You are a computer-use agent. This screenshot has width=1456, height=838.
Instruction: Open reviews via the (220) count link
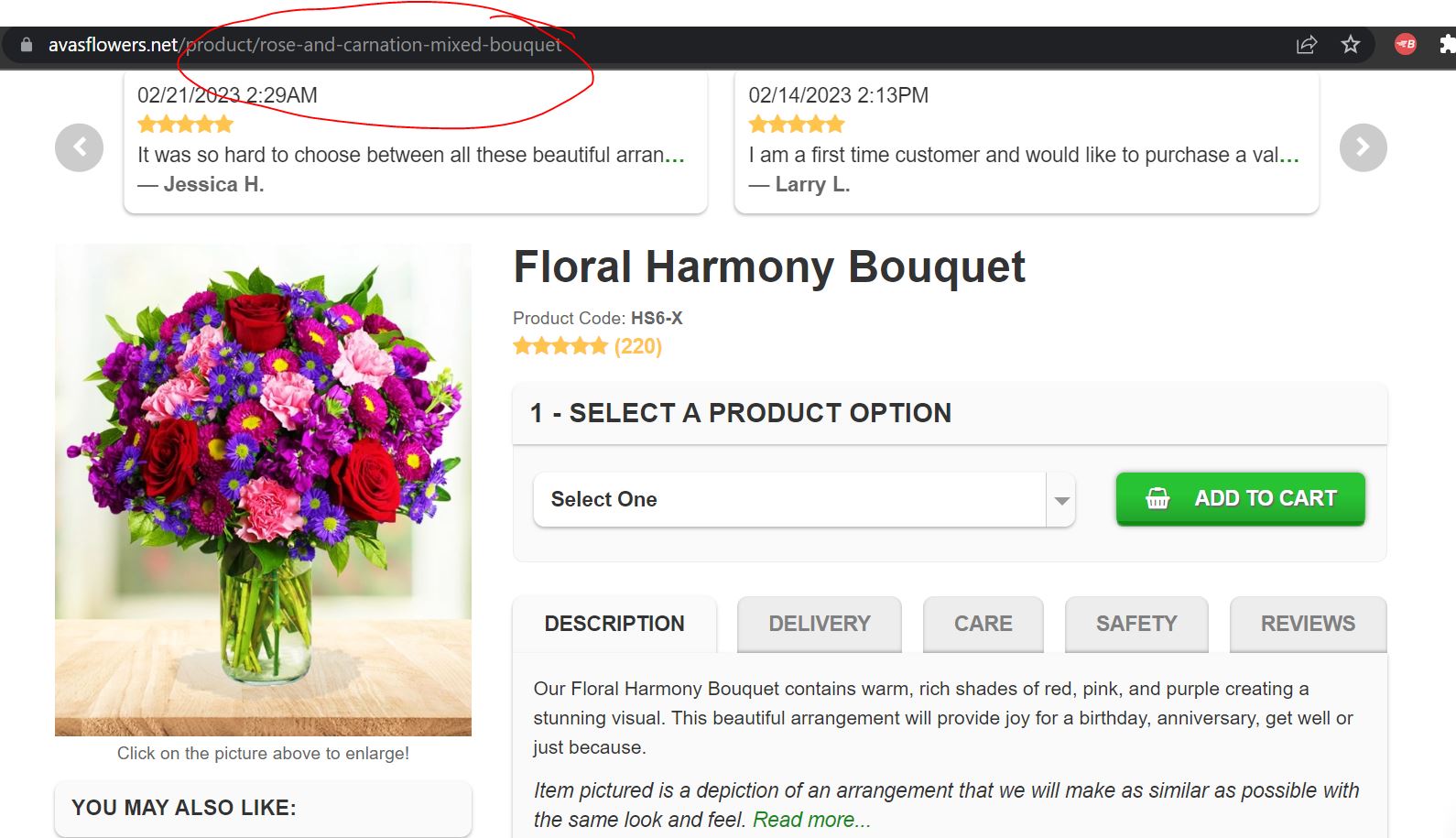638,345
